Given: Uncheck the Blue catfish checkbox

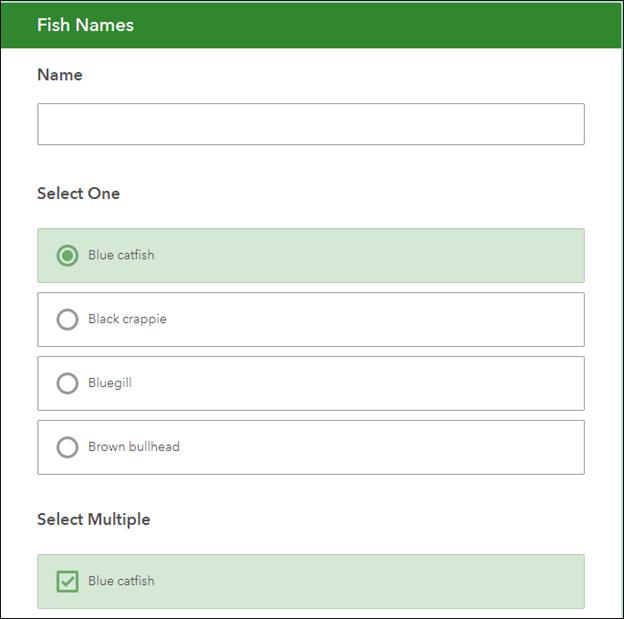Looking at the screenshot, I should (67, 581).
